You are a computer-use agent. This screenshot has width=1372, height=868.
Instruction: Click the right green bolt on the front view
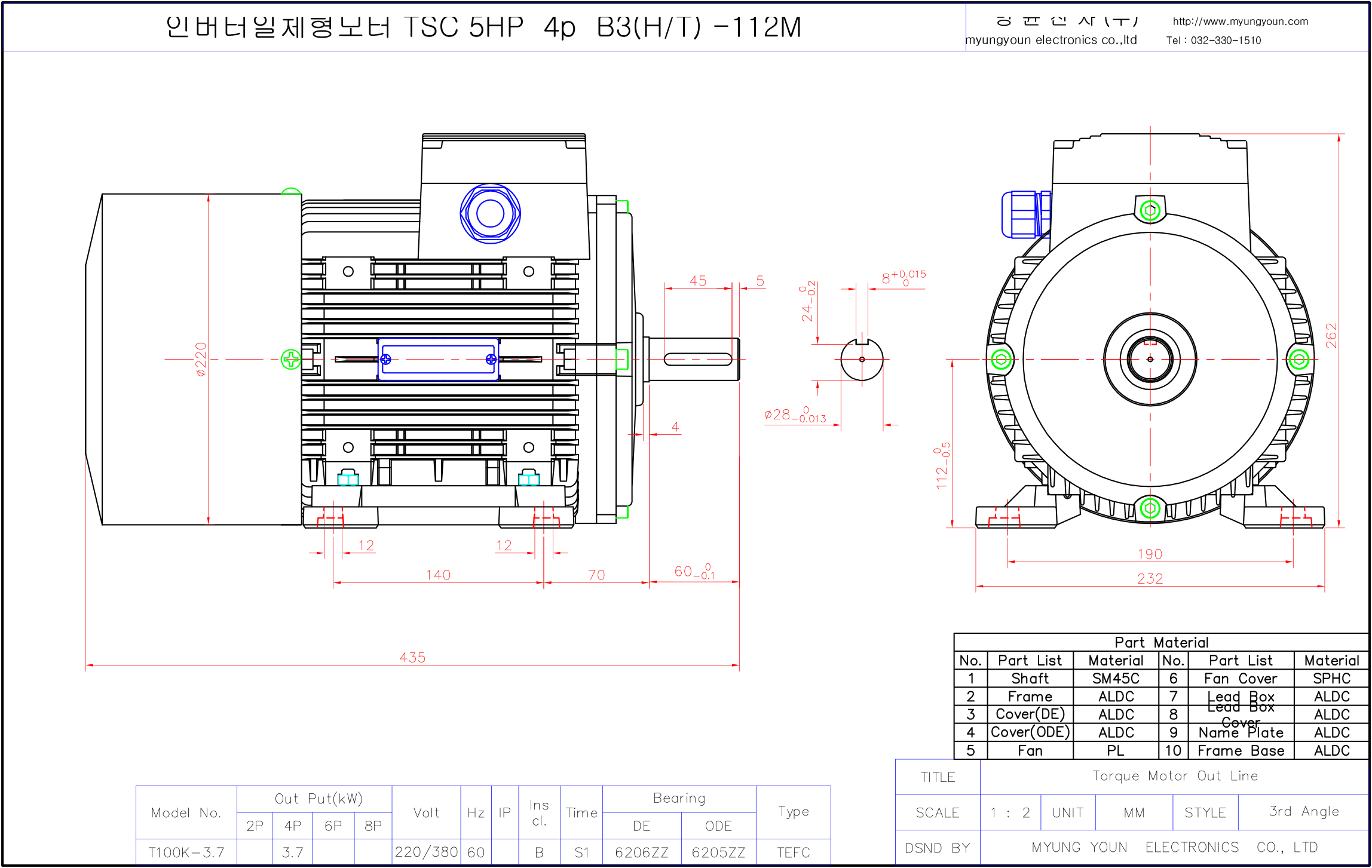(x=1298, y=359)
